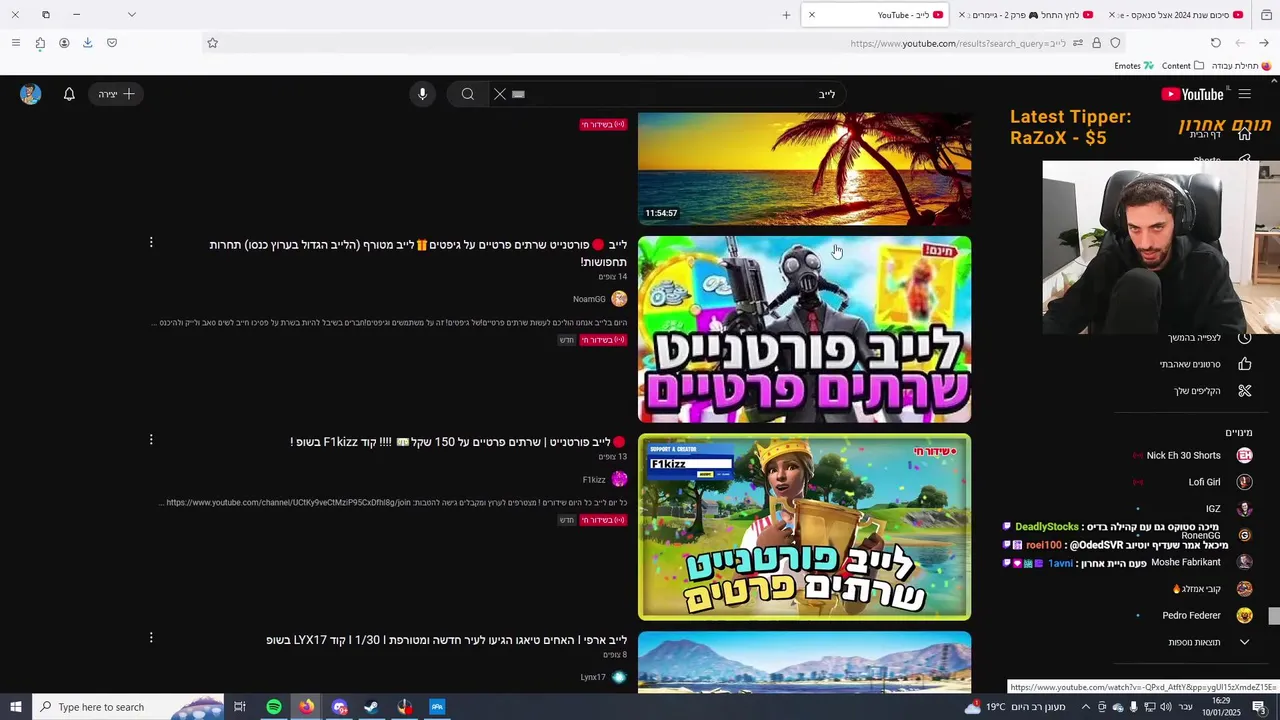Open the on-screen keyboard in search box
Image resolution: width=1280 pixels, height=720 pixels.
(518, 94)
